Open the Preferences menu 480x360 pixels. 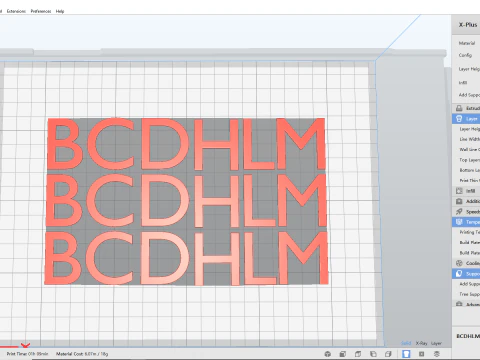point(41,11)
